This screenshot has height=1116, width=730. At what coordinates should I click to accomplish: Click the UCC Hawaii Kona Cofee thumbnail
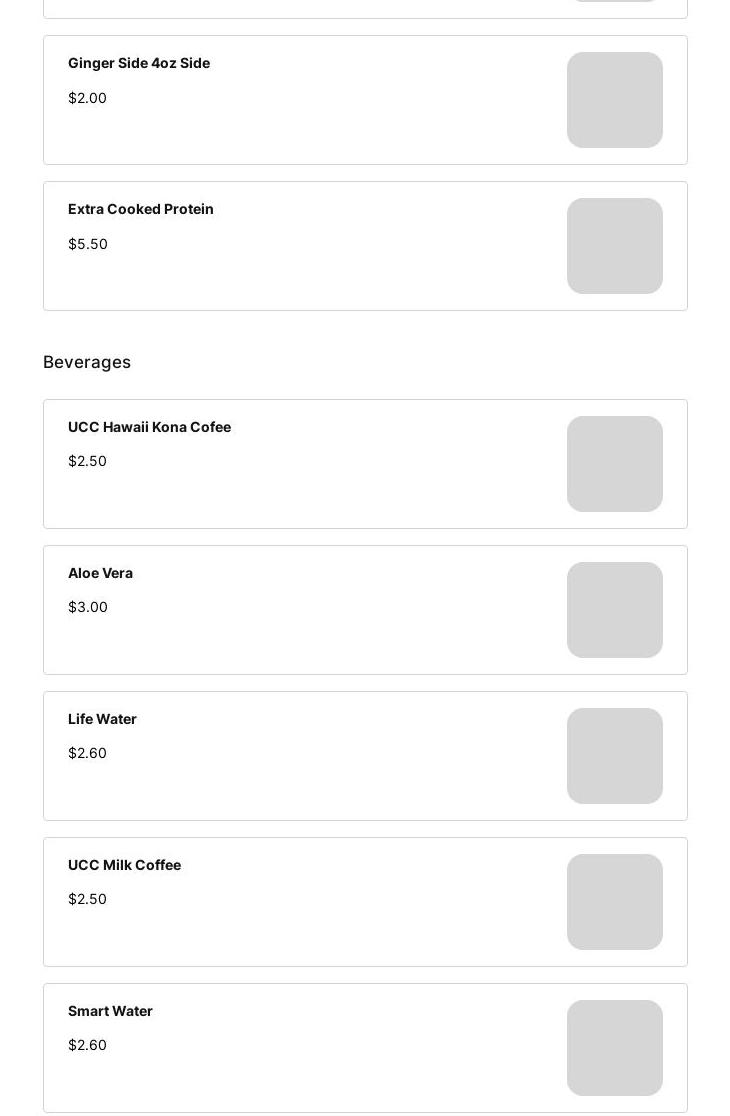coord(614,464)
